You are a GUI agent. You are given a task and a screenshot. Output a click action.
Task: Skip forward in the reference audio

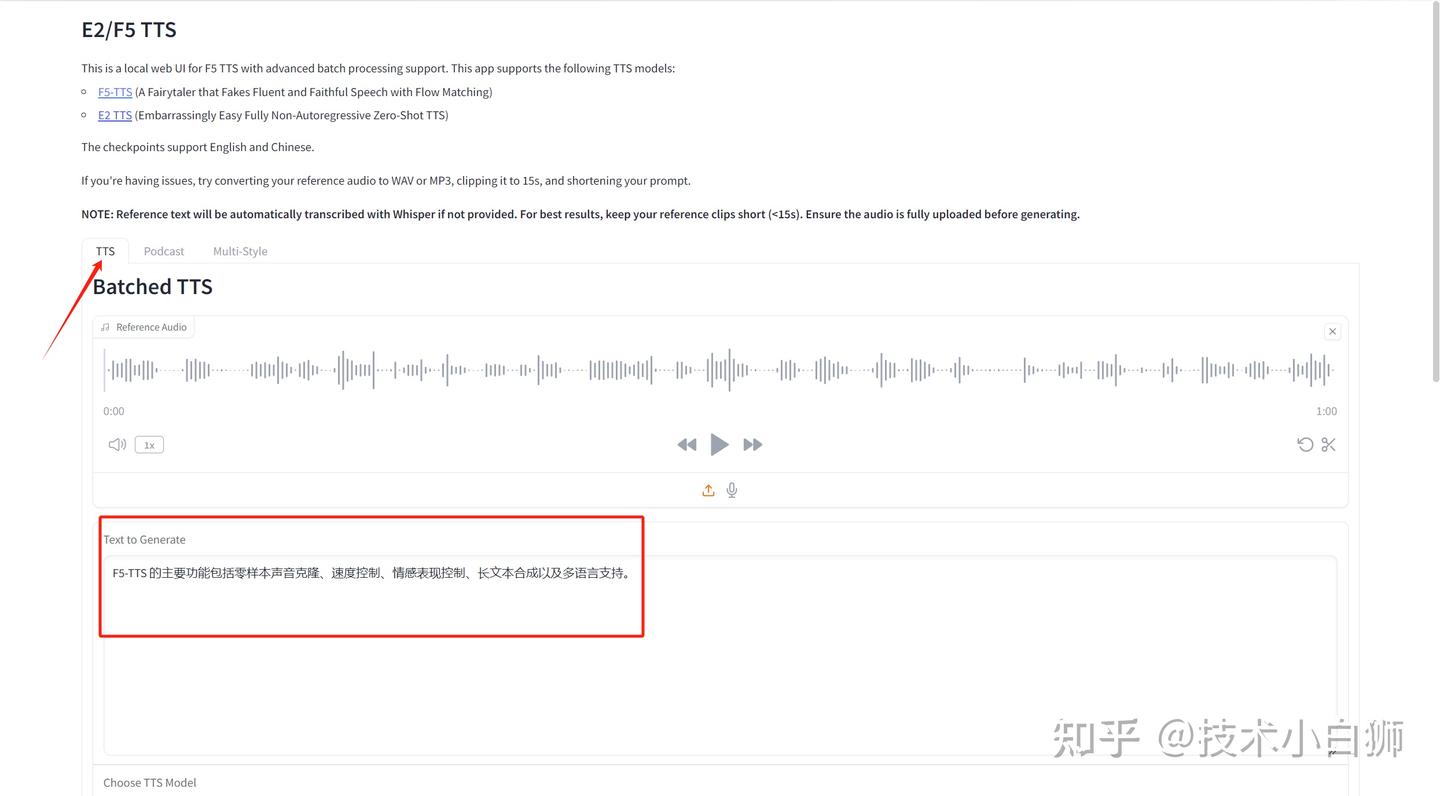752,444
